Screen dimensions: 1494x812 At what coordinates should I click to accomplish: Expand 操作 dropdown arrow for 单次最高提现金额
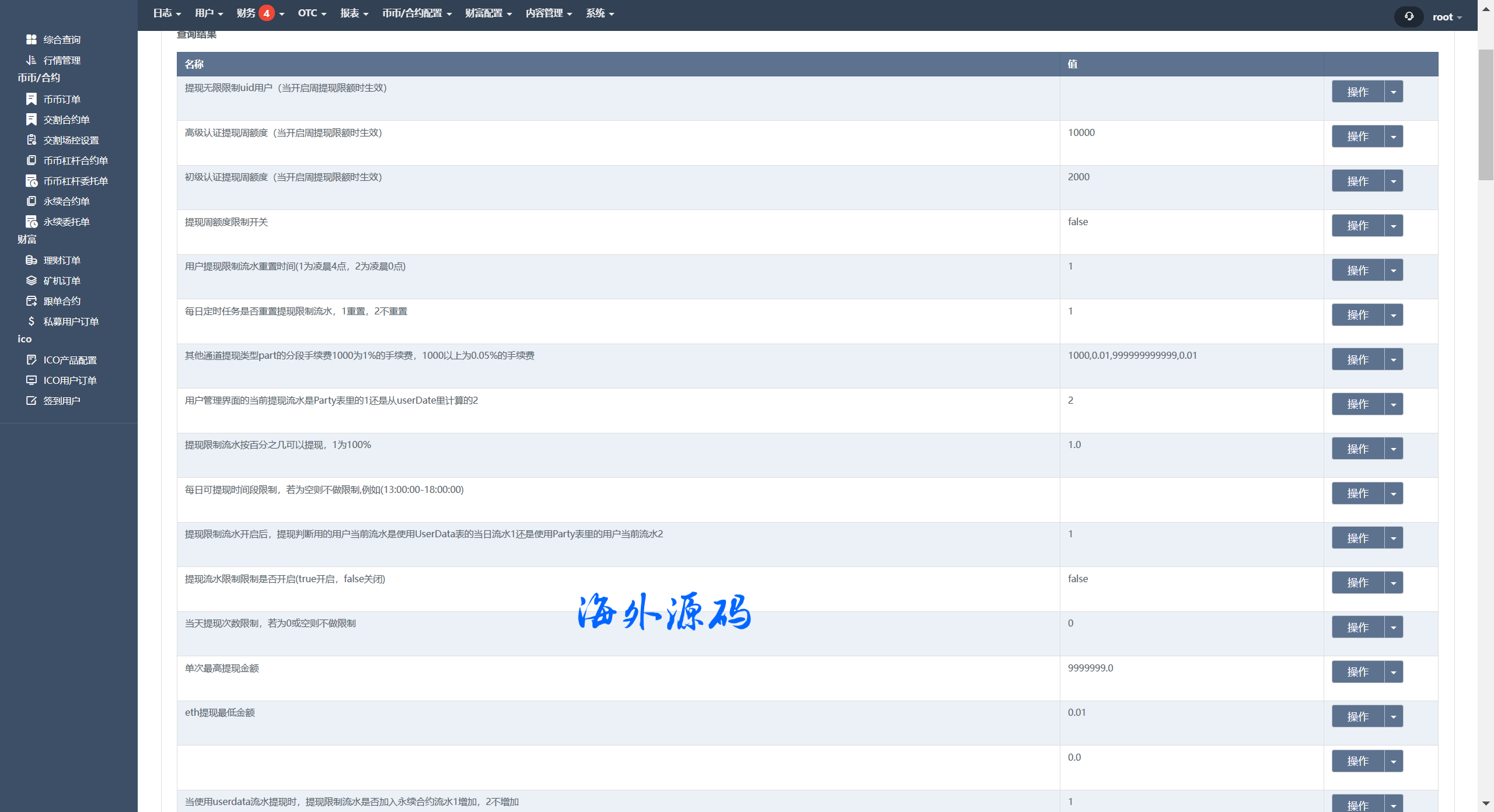[1394, 672]
